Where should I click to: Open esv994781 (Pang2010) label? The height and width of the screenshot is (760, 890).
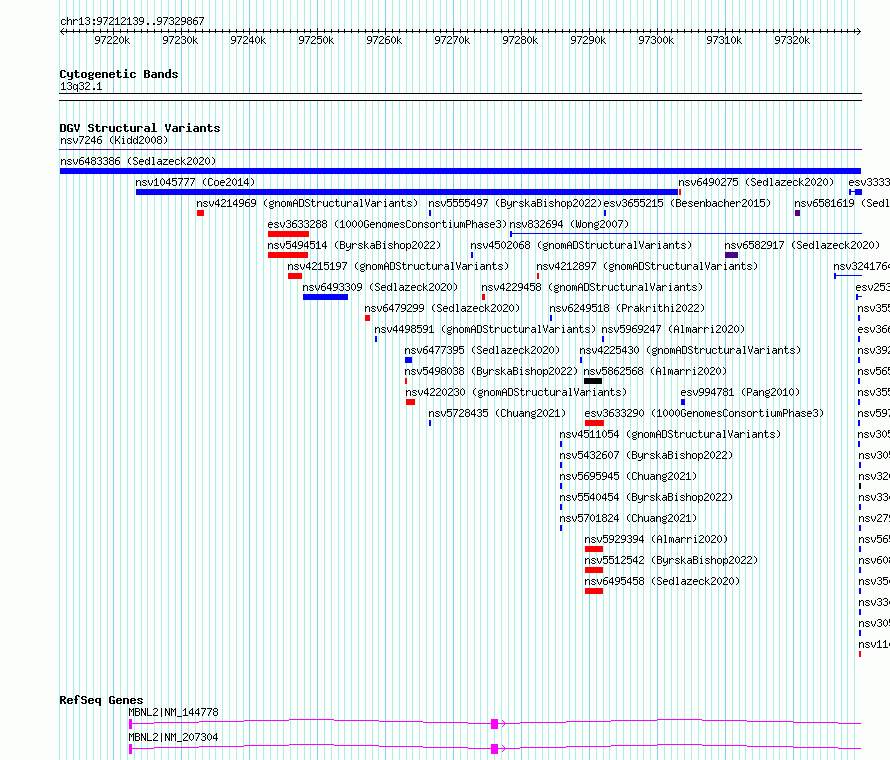(740, 392)
